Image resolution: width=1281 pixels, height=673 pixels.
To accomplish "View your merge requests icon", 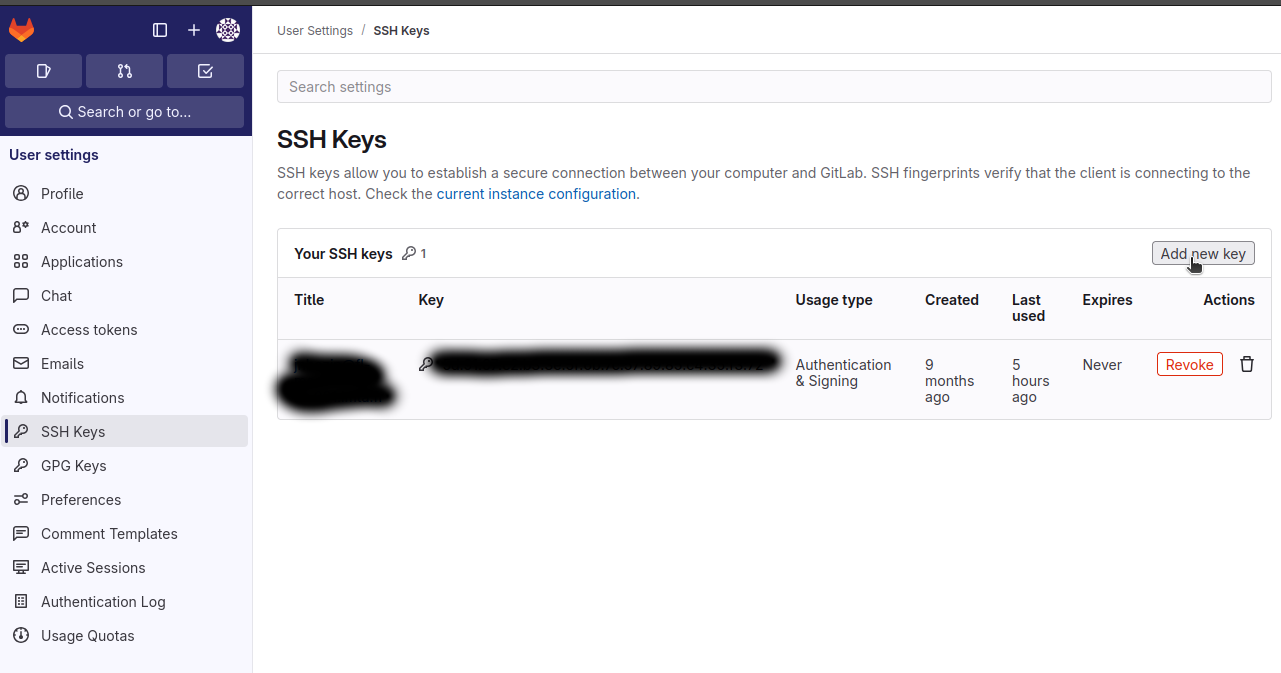I will point(124,71).
